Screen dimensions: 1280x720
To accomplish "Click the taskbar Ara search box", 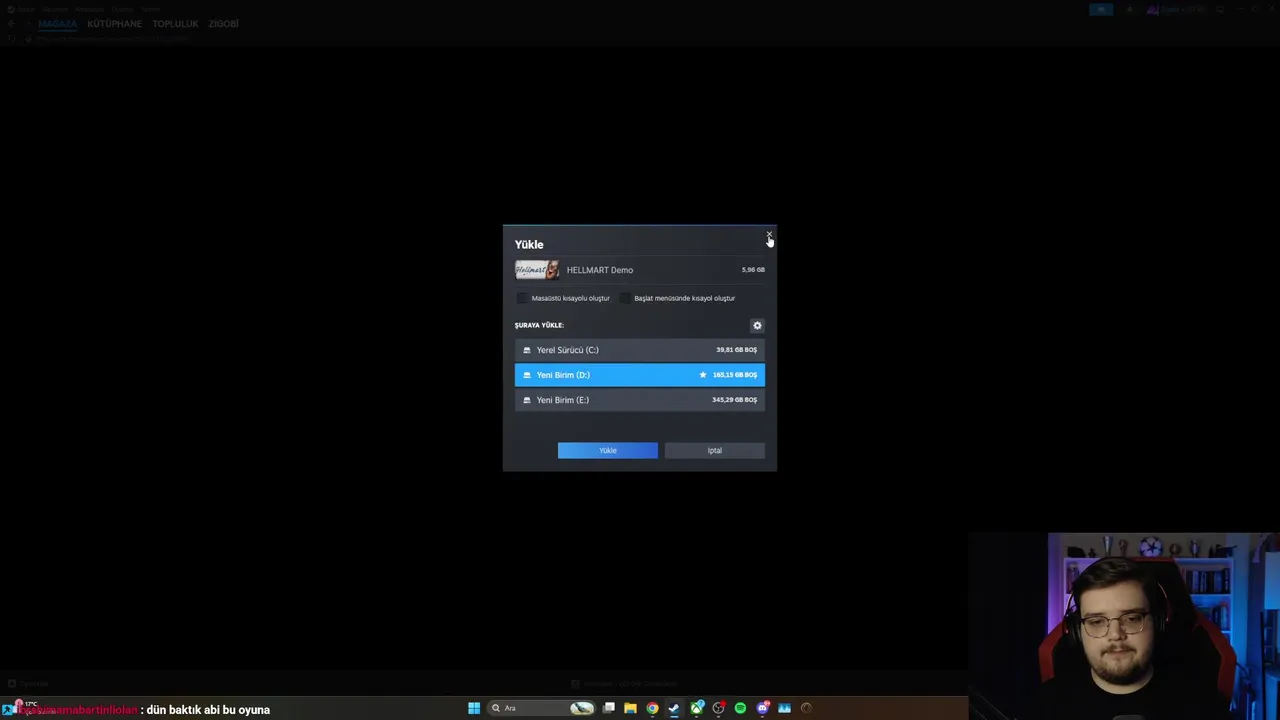I will (541, 708).
